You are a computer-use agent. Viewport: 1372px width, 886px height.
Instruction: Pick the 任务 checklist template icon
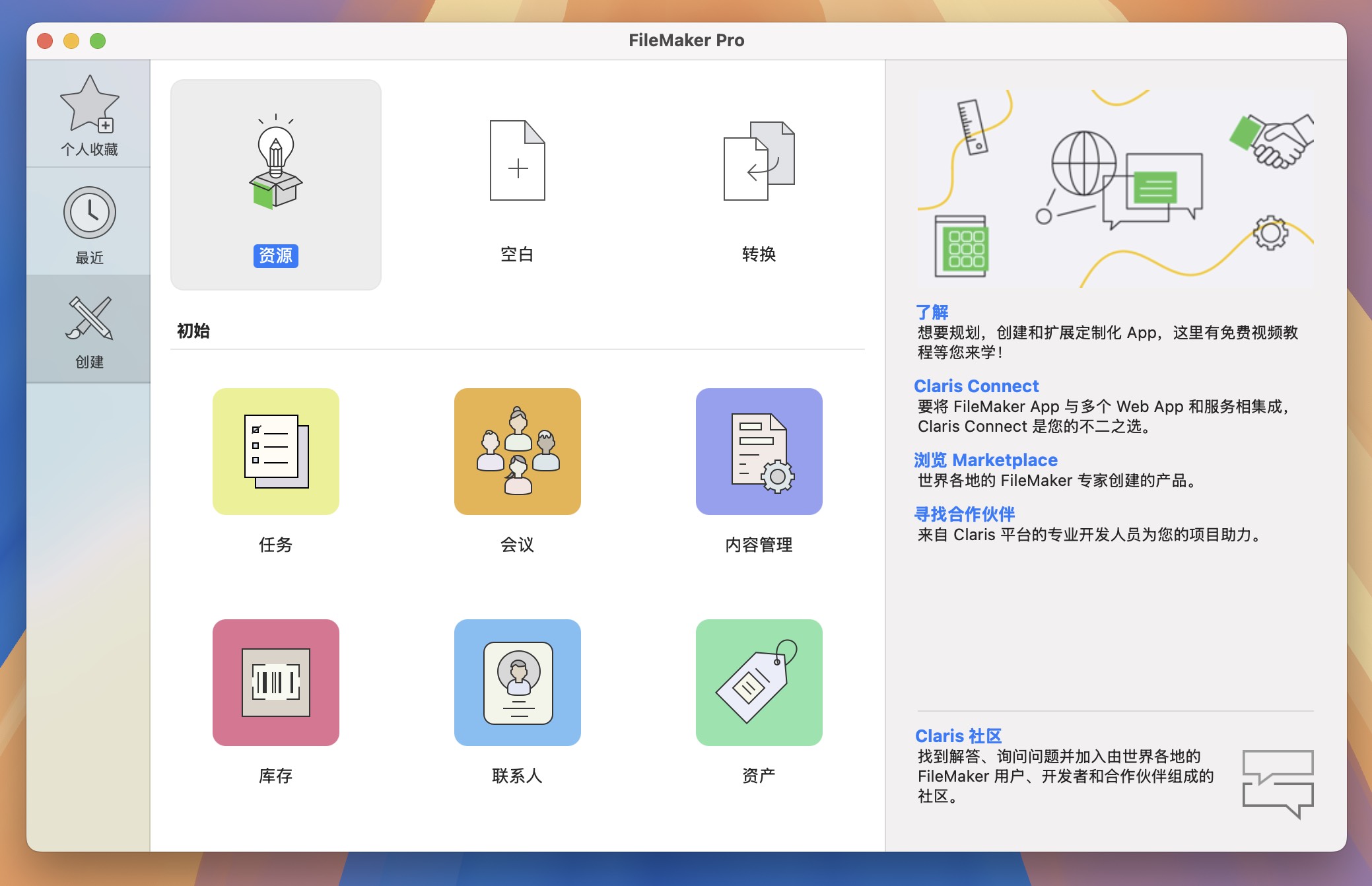pyautogui.click(x=276, y=452)
